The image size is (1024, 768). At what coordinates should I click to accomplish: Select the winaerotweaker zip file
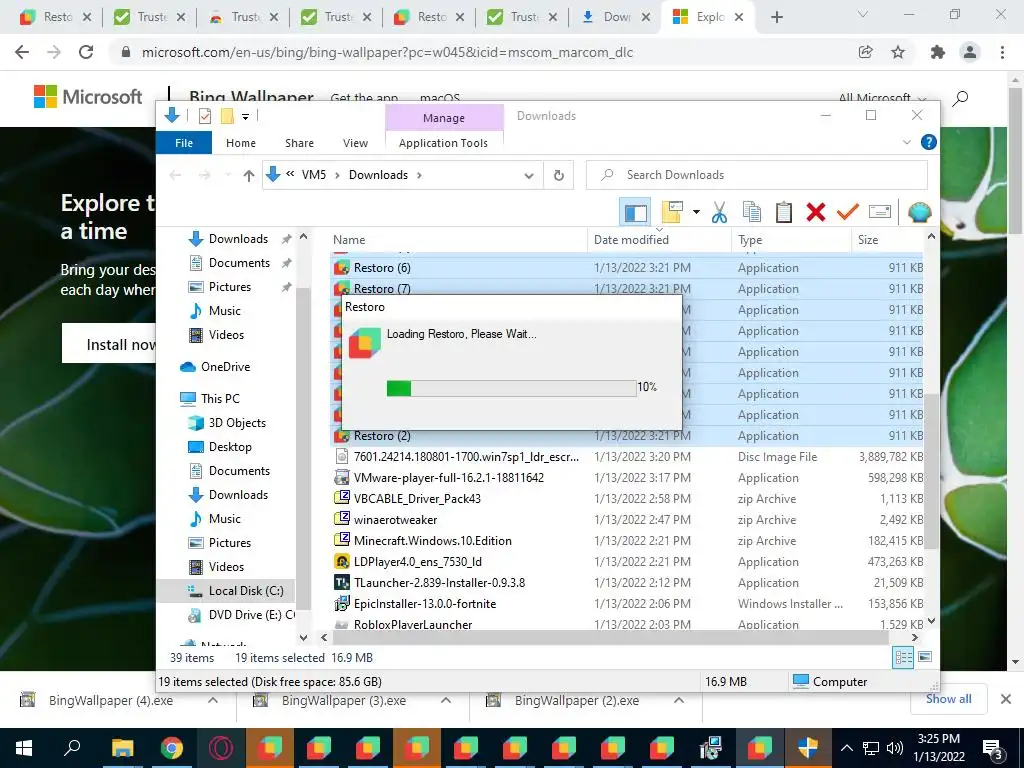tap(395, 520)
